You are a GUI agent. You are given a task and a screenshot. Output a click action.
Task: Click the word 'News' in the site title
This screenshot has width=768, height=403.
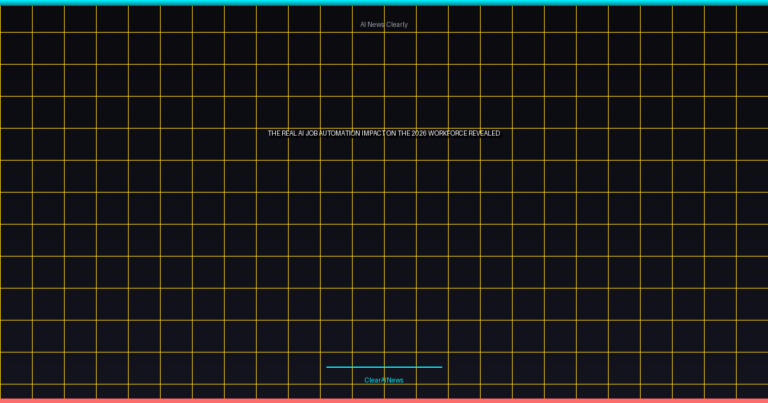pyautogui.click(x=377, y=24)
